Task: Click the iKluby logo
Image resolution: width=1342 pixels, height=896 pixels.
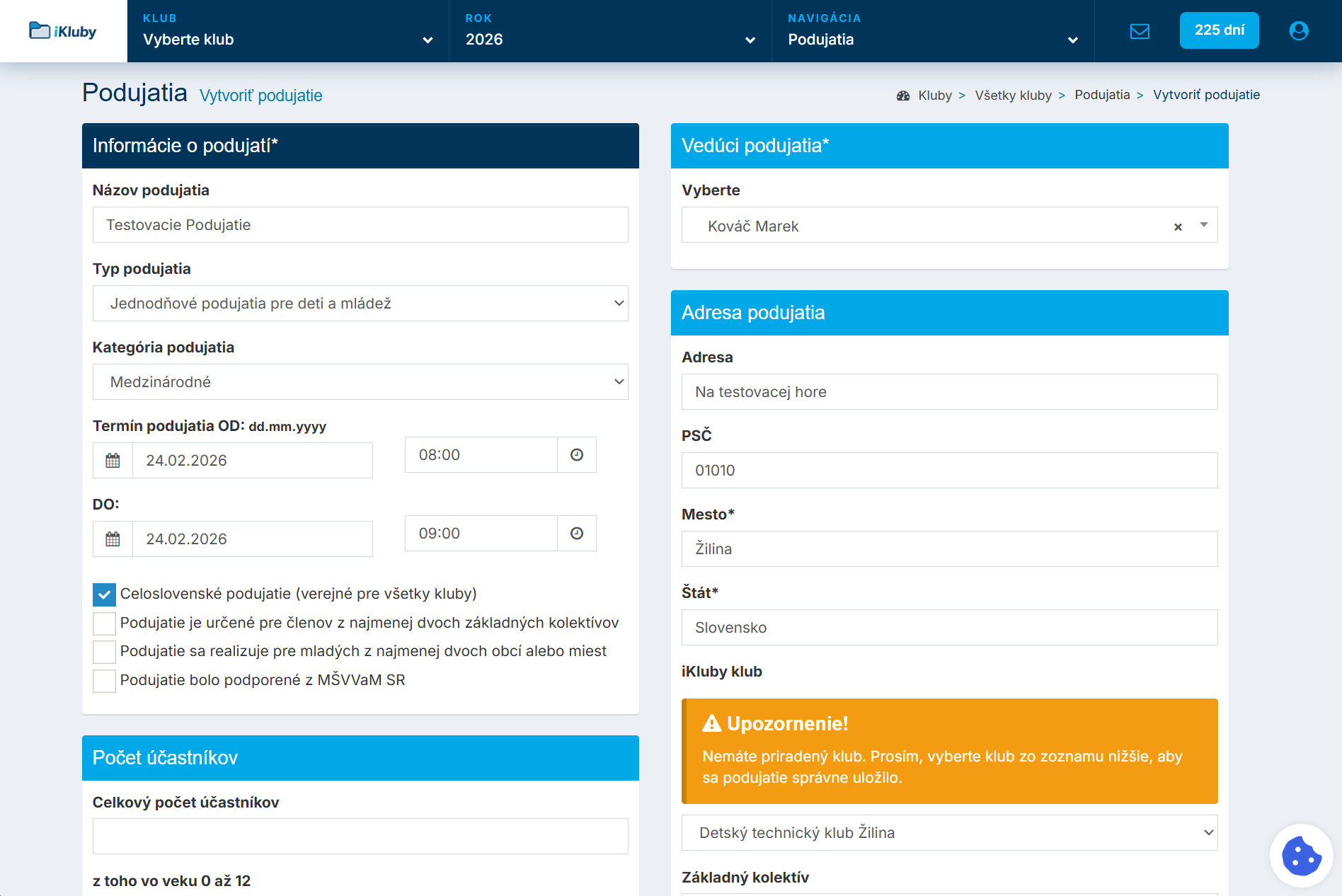Action: pos(63,31)
